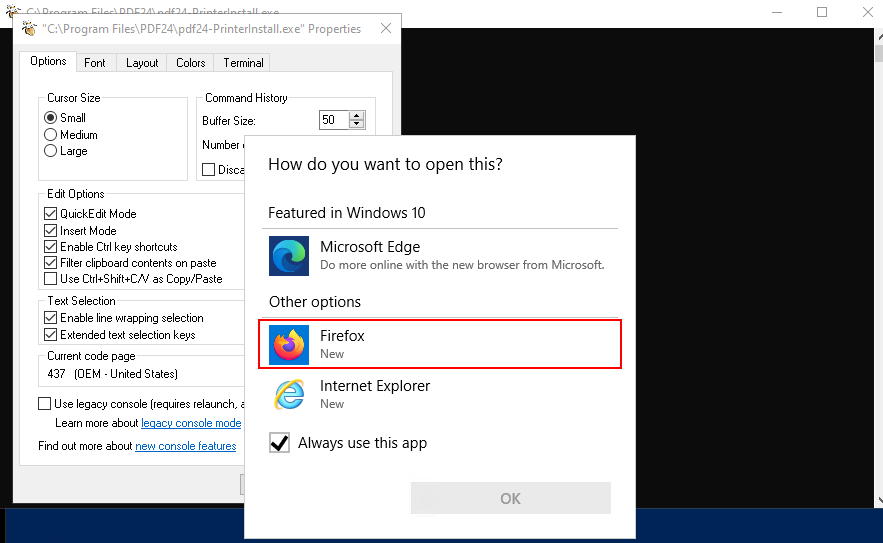This screenshot has height=543, width=883.
Task: Close the Properties dialog with X
Action: (x=386, y=29)
